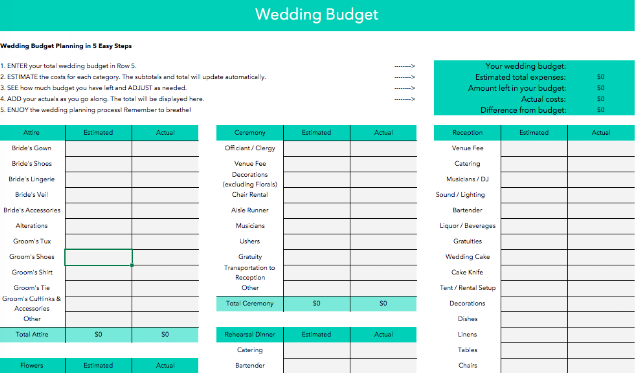Select the Linens row label
The width and height of the screenshot is (640, 373).
(467, 334)
